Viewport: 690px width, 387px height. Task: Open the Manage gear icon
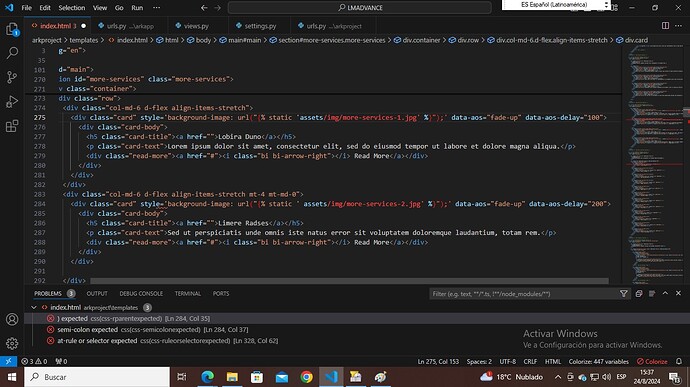[x=12, y=343]
